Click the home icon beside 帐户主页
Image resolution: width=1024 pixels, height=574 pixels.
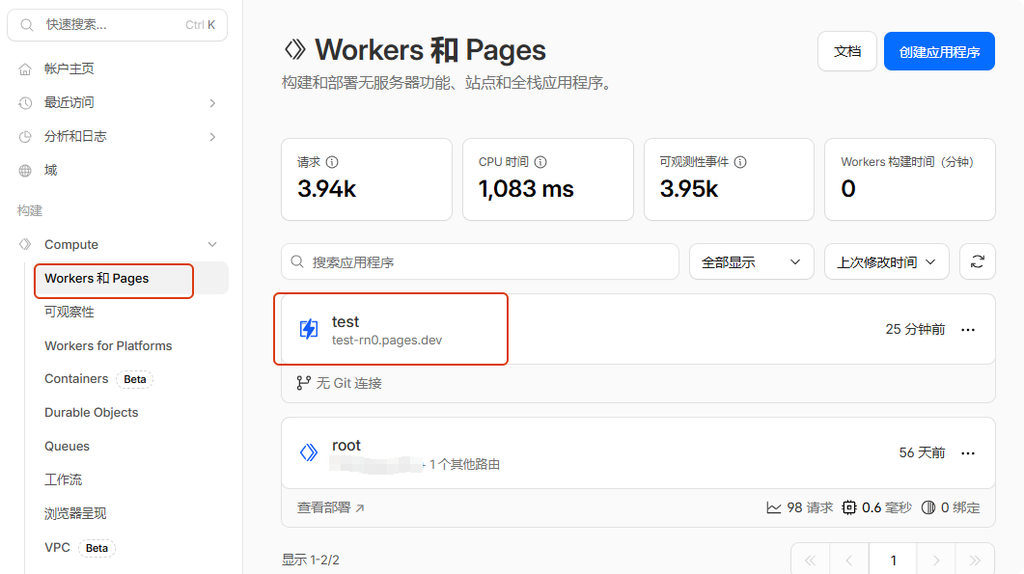pos(25,69)
